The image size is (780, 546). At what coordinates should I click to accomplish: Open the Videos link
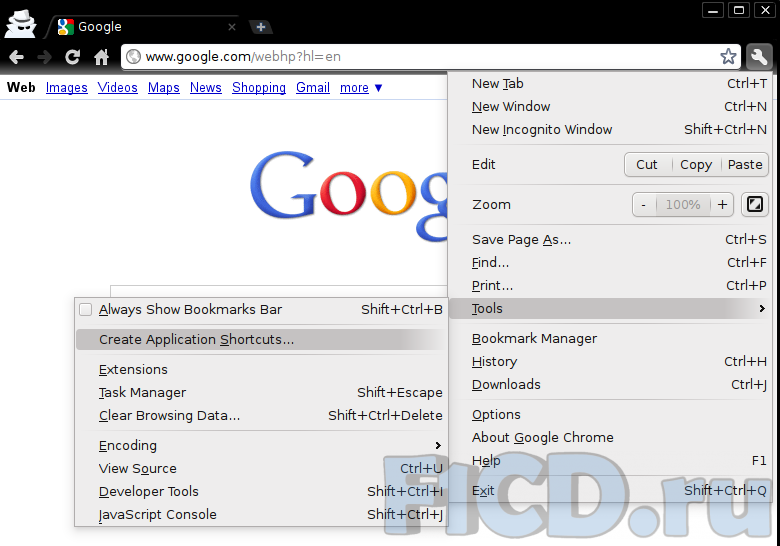(117, 88)
